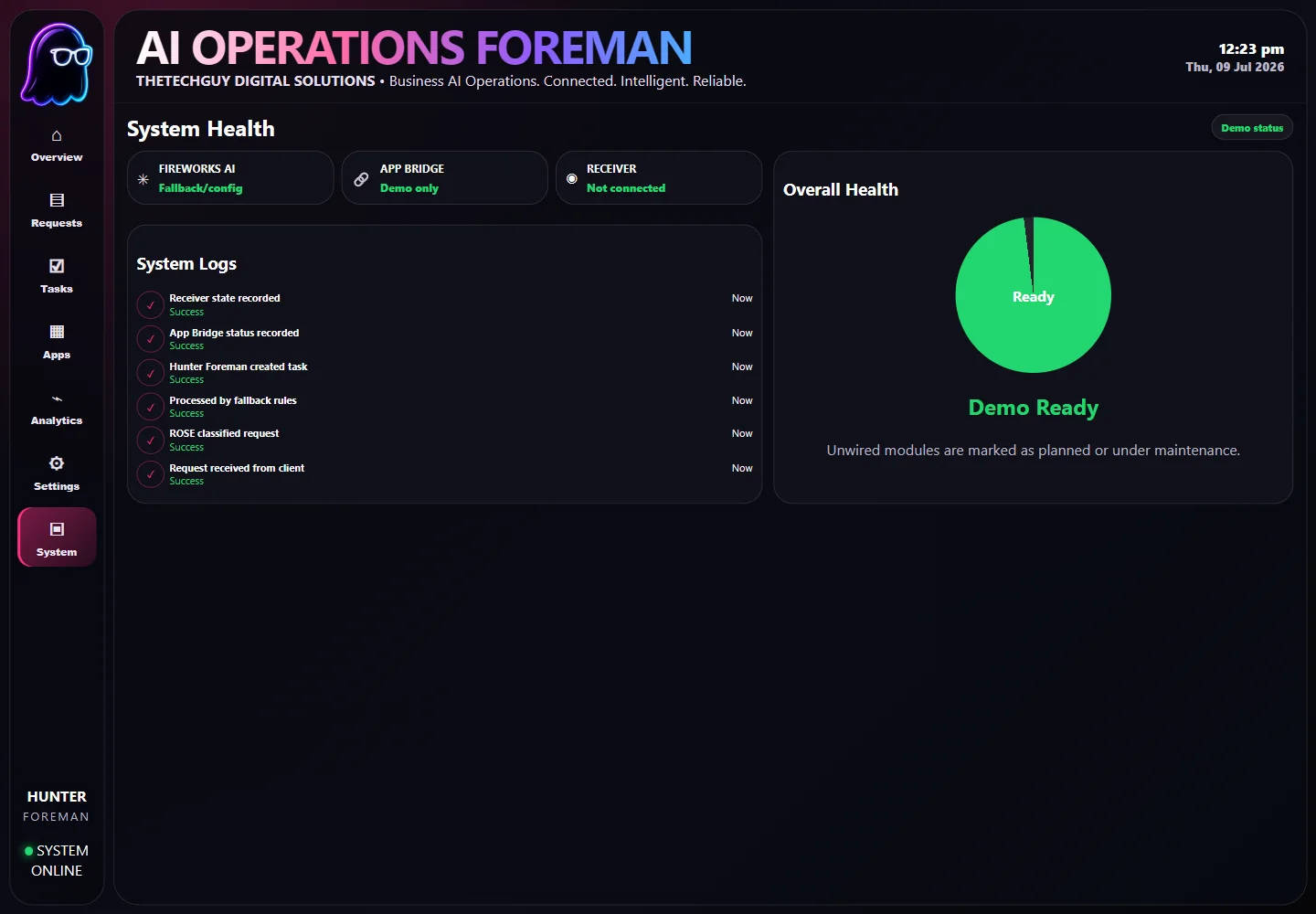The width and height of the screenshot is (1316, 914).
Task: Select the System panel icon
Action: pyautogui.click(x=57, y=529)
